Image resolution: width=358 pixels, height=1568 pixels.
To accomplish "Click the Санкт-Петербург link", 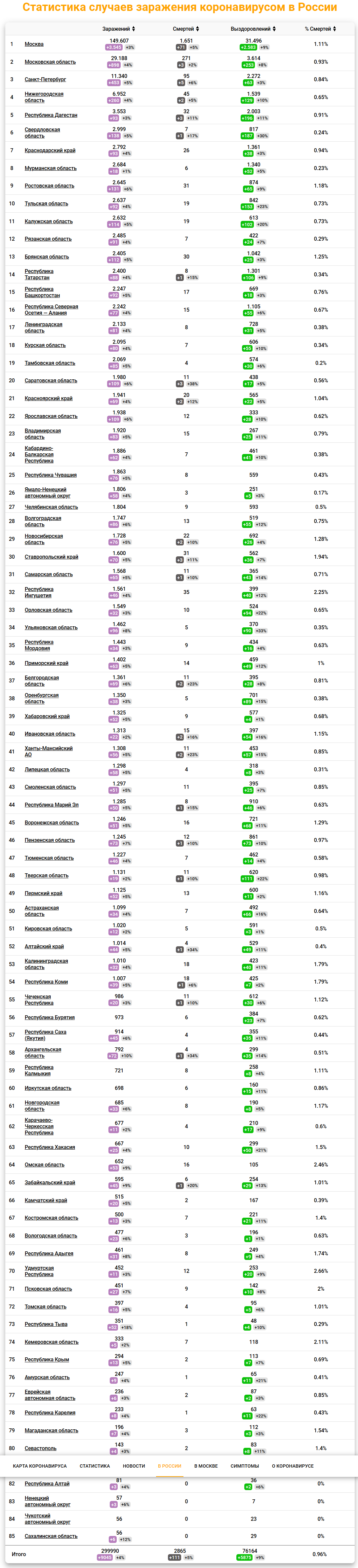I will (45, 79).
